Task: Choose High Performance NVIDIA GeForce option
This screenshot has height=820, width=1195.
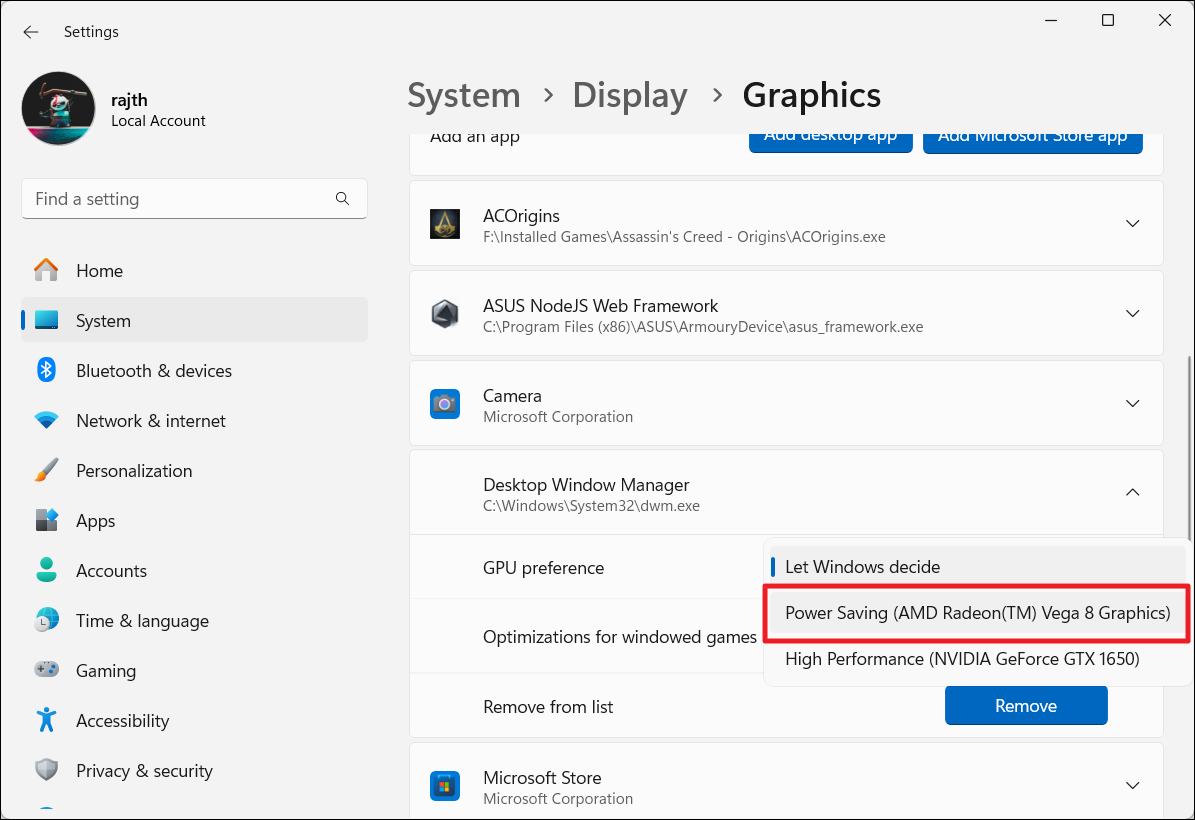Action: (962, 659)
